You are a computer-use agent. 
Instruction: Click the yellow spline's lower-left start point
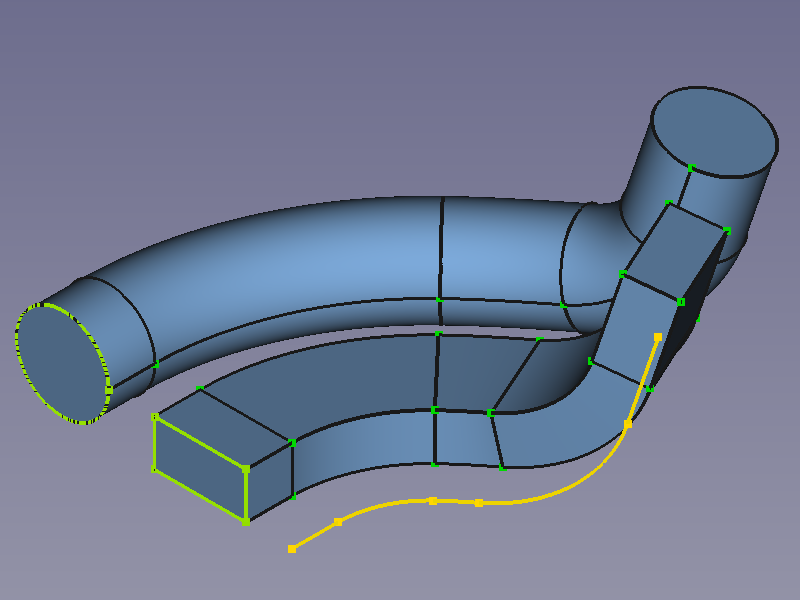[x=292, y=549]
